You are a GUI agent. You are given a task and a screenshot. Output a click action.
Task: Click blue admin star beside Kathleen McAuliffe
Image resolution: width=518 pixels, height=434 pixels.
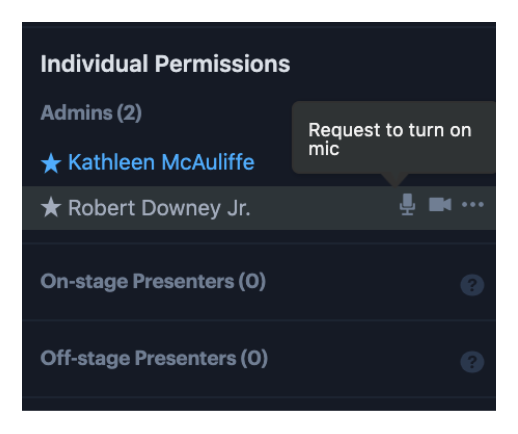coord(51,163)
